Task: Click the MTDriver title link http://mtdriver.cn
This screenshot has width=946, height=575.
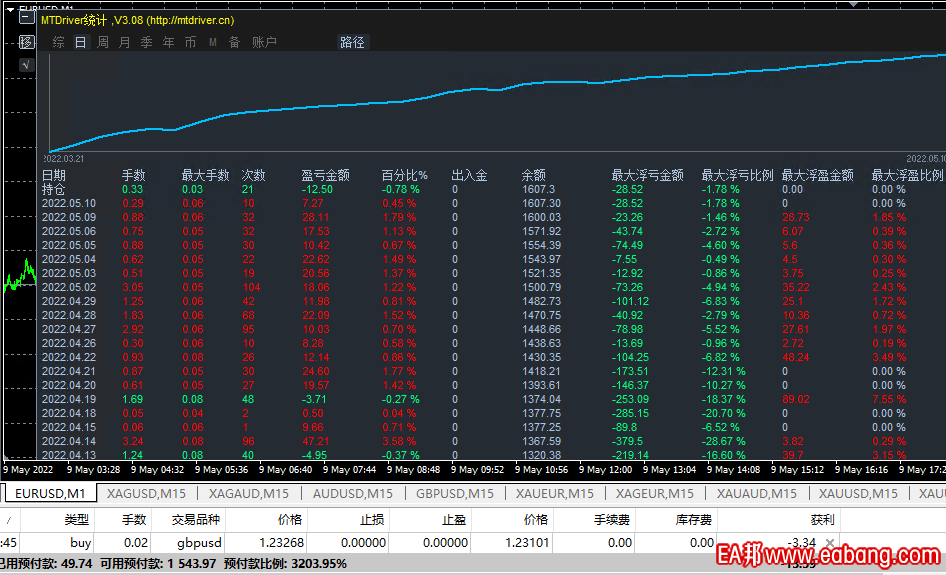Action: click(x=190, y=20)
